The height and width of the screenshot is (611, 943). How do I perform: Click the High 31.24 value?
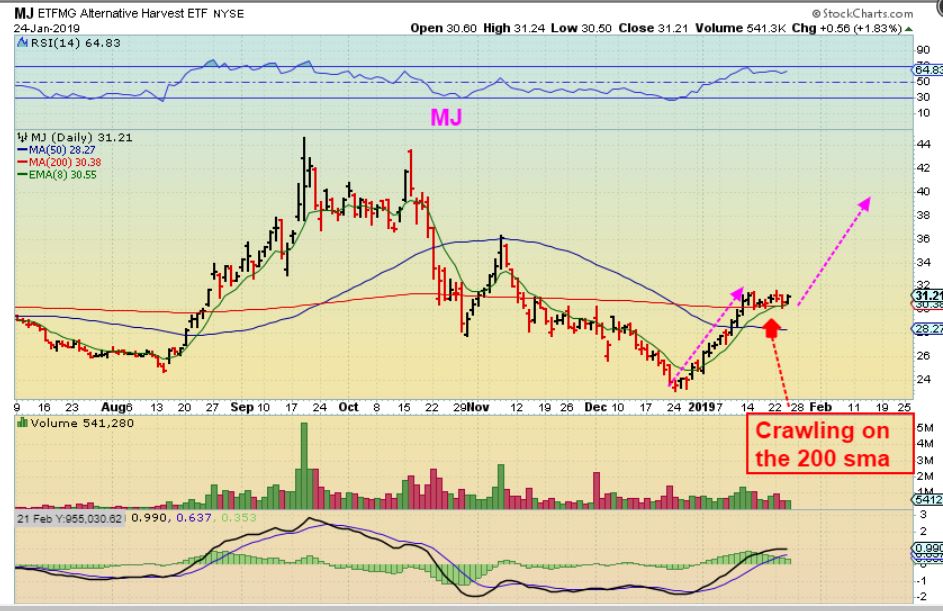pos(513,28)
